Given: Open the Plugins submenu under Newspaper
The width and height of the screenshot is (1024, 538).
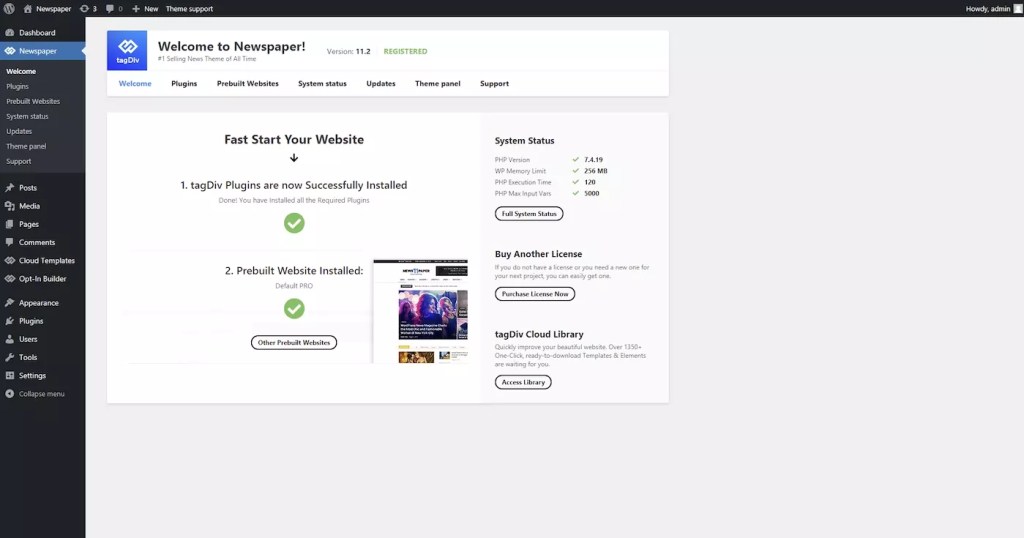Looking at the screenshot, I should pos(18,86).
